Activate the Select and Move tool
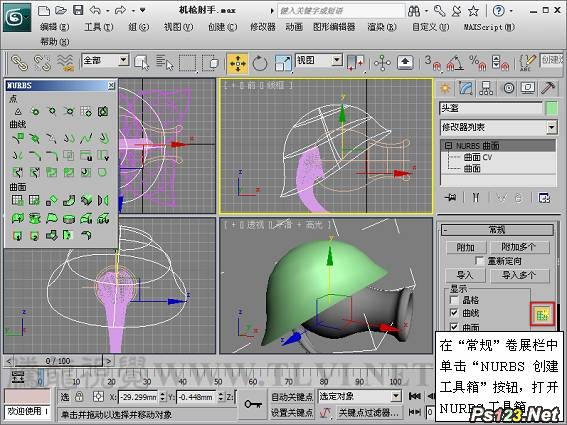Screen dimensions: 567x425 (x=237, y=63)
